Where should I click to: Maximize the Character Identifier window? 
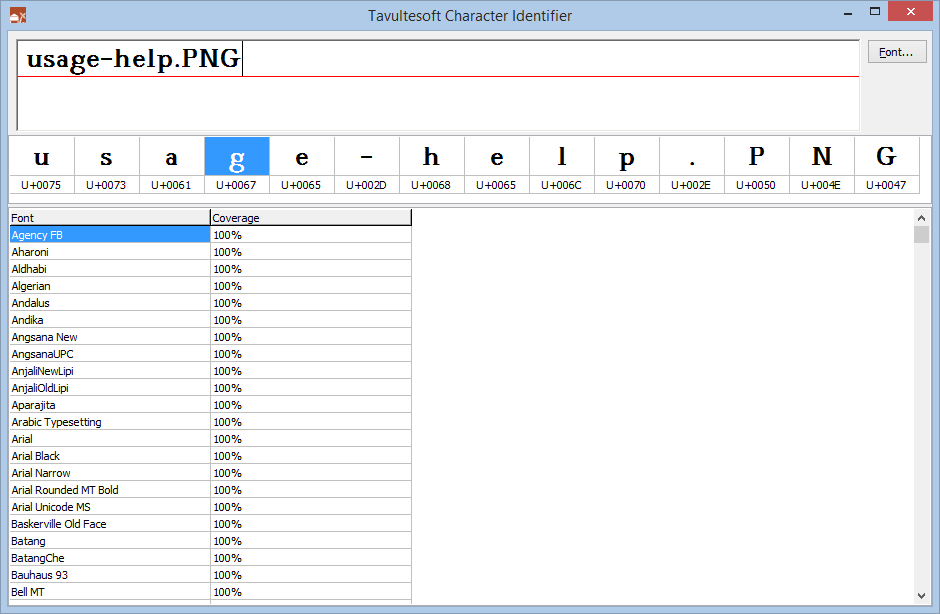click(x=875, y=13)
